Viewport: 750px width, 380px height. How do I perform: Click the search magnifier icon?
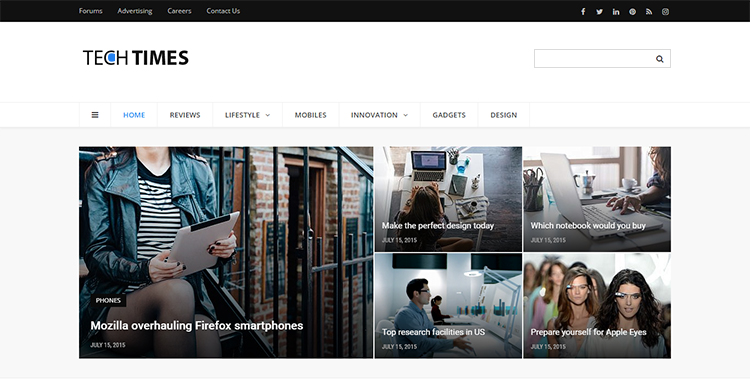[x=660, y=59]
